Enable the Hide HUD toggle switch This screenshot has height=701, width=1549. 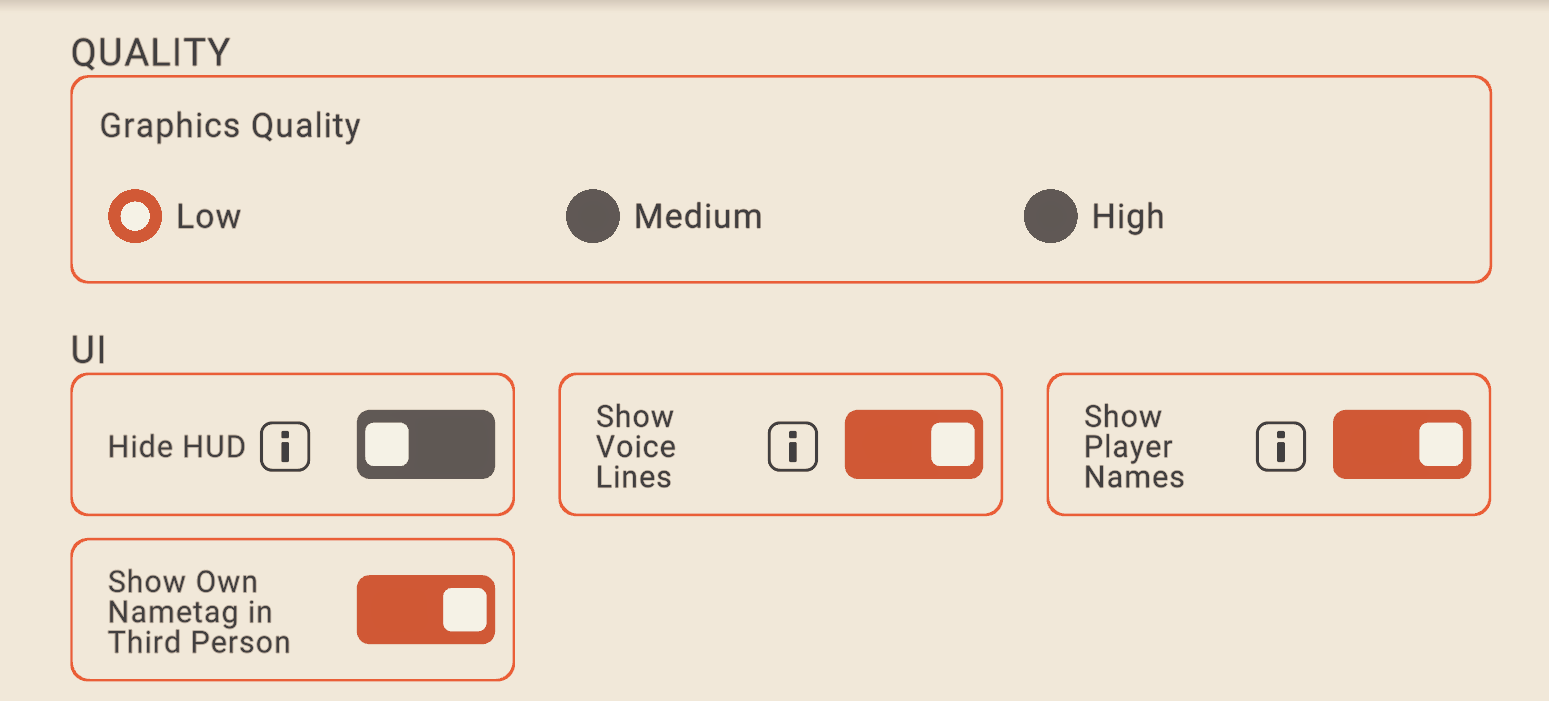pos(426,444)
